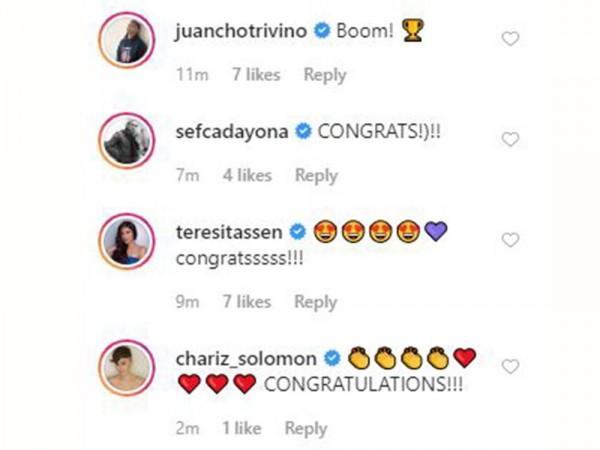Reply to juanchotrivino's Boom comment
Image resolution: width=600 pixels, height=450 pixels.
coord(324,75)
